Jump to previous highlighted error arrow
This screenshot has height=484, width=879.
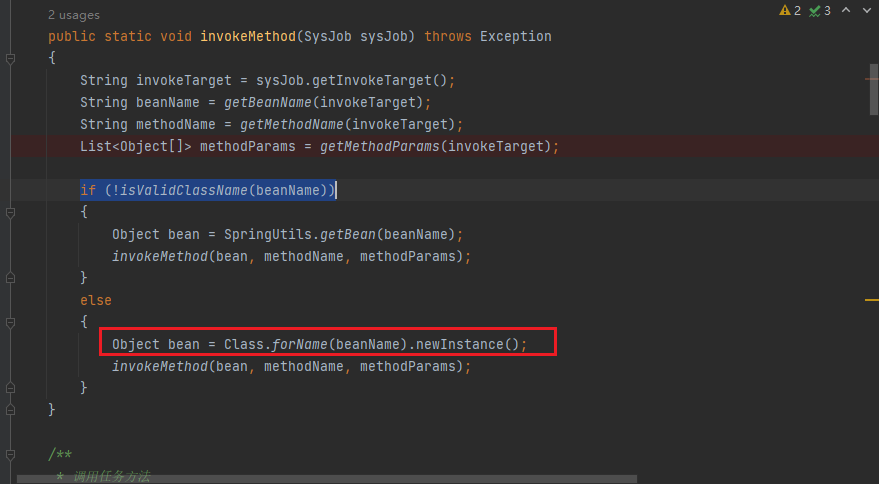(x=845, y=11)
